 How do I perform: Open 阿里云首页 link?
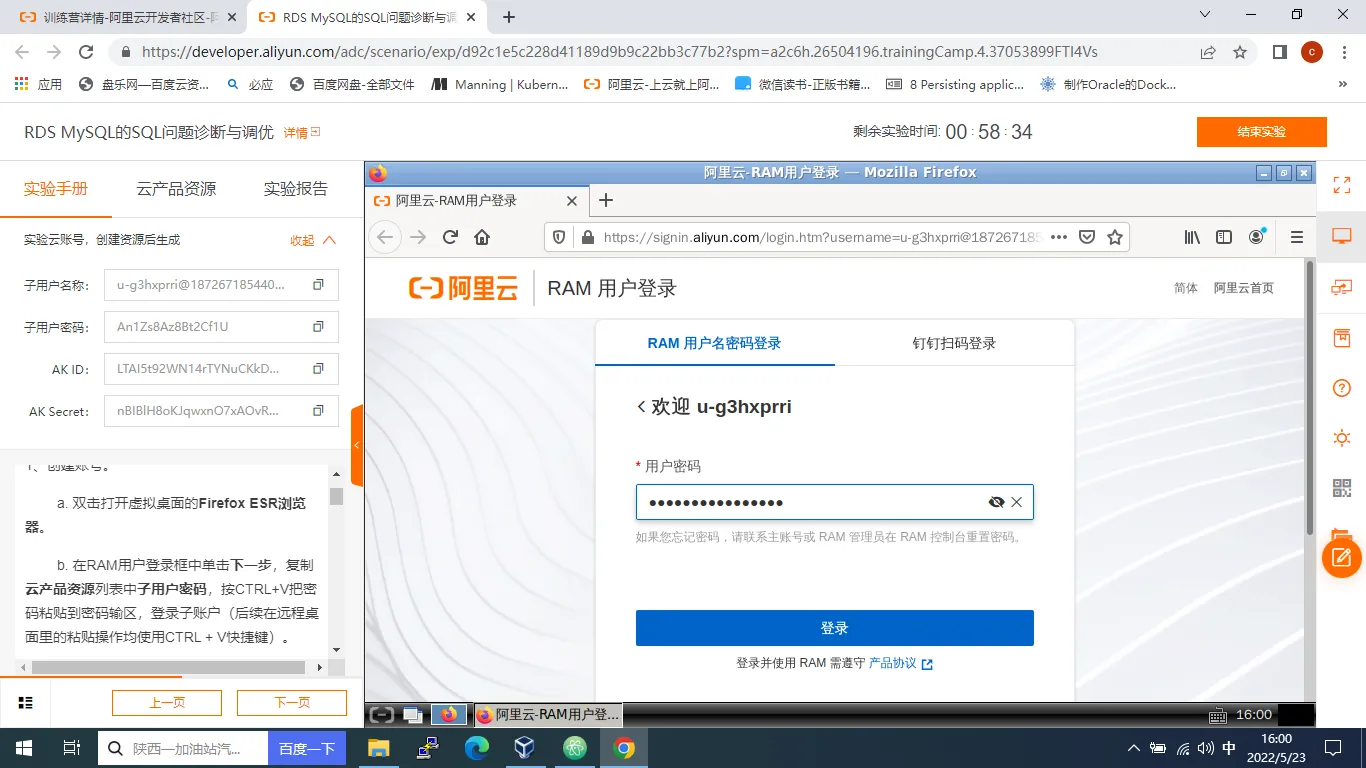point(1244,288)
